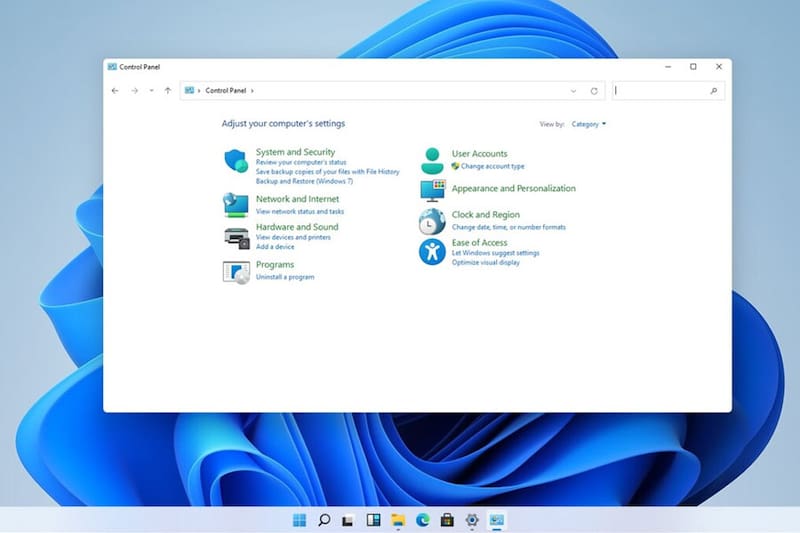The width and height of the screenshot is (800, 533).
Task: Refresh the Control Panel view
Action: [594, 91]
